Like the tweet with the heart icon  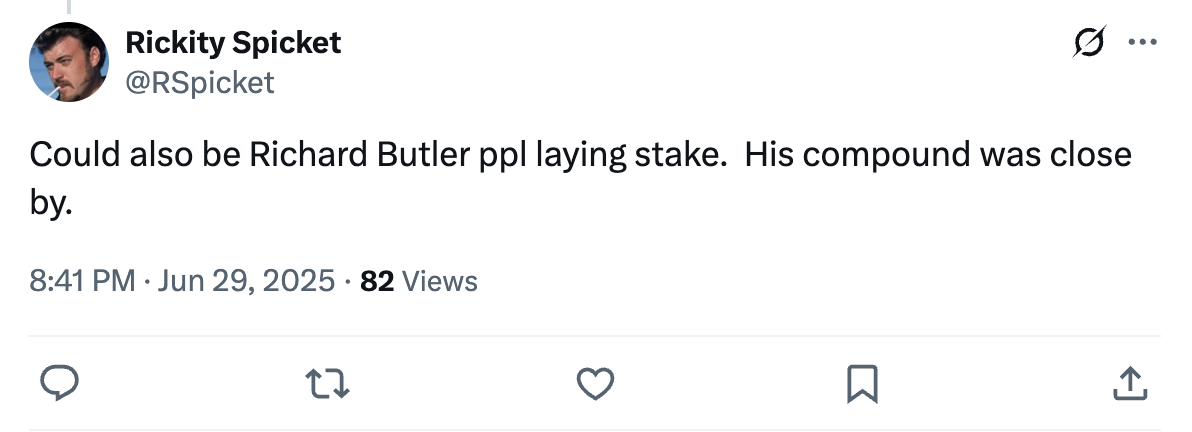[x=596, y=383]
